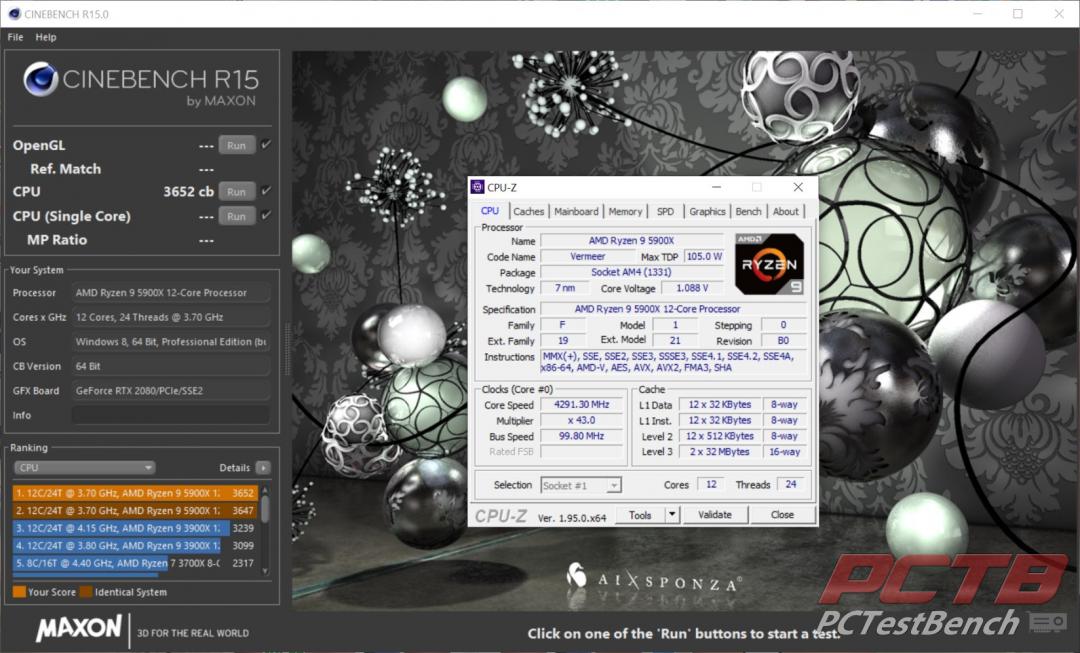The height and width of the screenshot is (653, 1080).
Task: Click the GFX Board GeForce RTX 2080 field
Action: click(171, 391)
